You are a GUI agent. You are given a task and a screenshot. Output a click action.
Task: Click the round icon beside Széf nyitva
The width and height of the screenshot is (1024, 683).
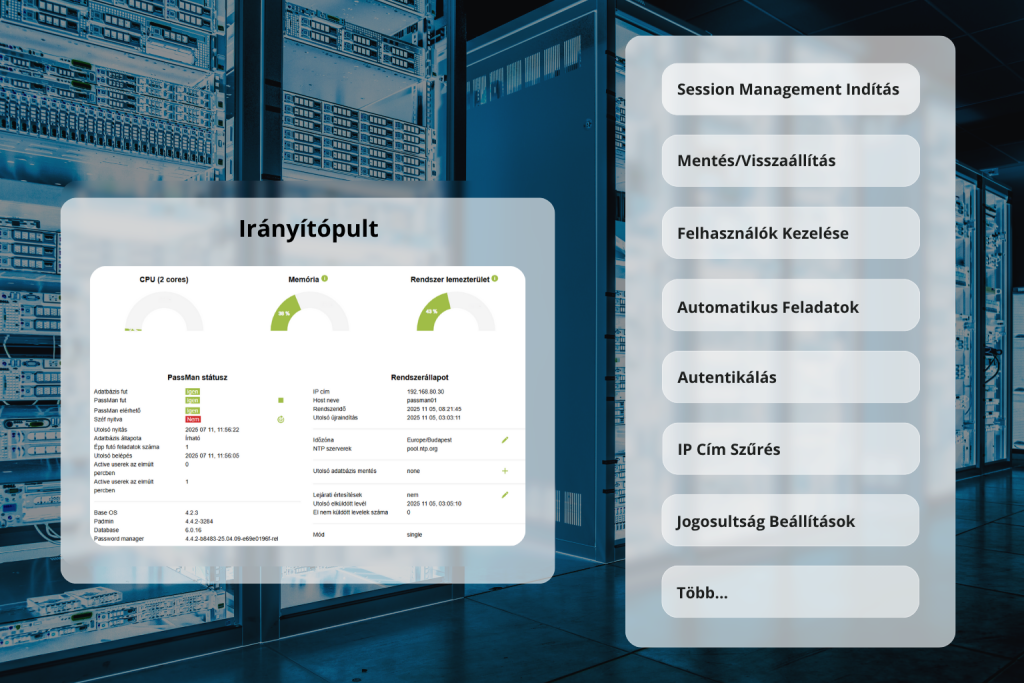(x=281, y=419)
